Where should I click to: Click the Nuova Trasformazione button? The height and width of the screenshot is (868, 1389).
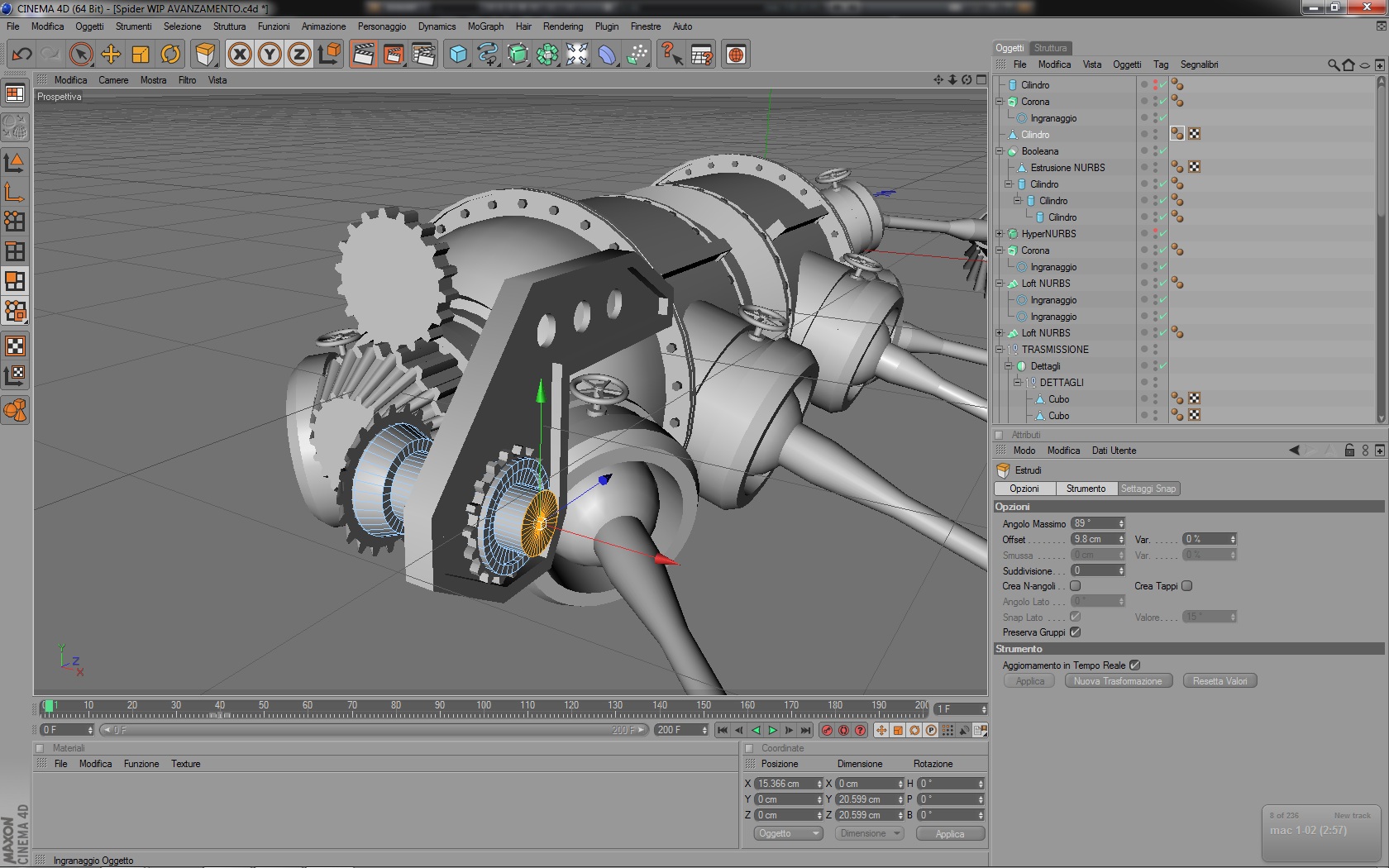(1118, 681)
